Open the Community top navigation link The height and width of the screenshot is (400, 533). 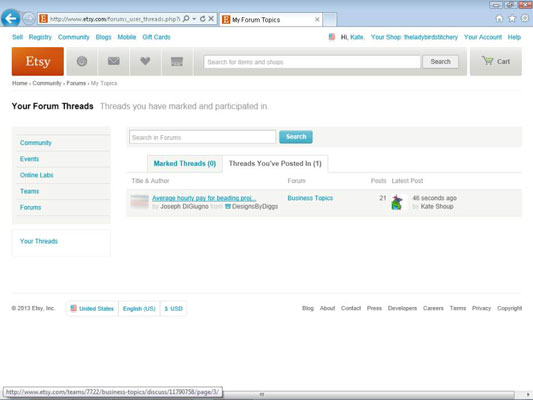pyautogui.click(x=73, y=37)
